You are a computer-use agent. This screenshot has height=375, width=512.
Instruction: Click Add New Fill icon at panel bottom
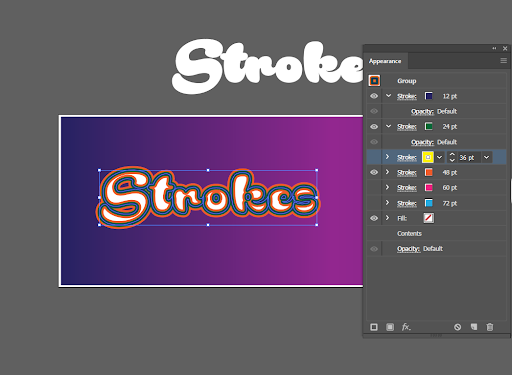click(x=390, y=327)
